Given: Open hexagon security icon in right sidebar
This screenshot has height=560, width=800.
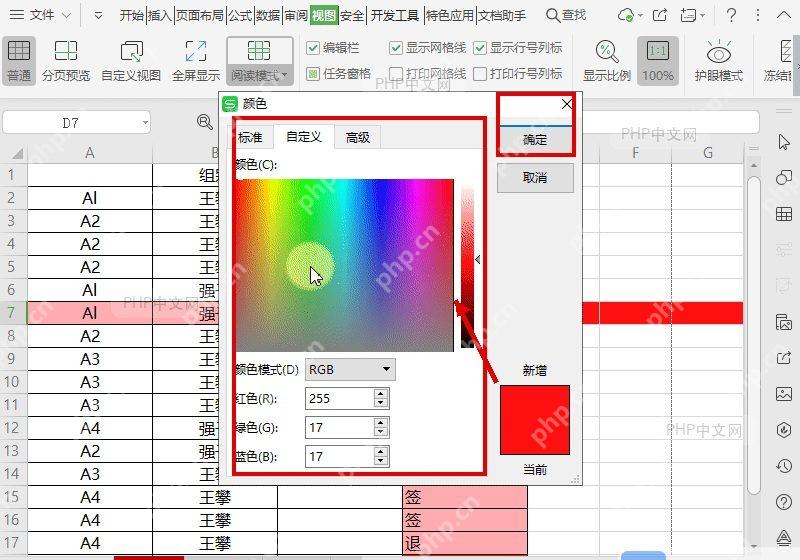Looking at the screenshot, I should click(x=784, y=430).
